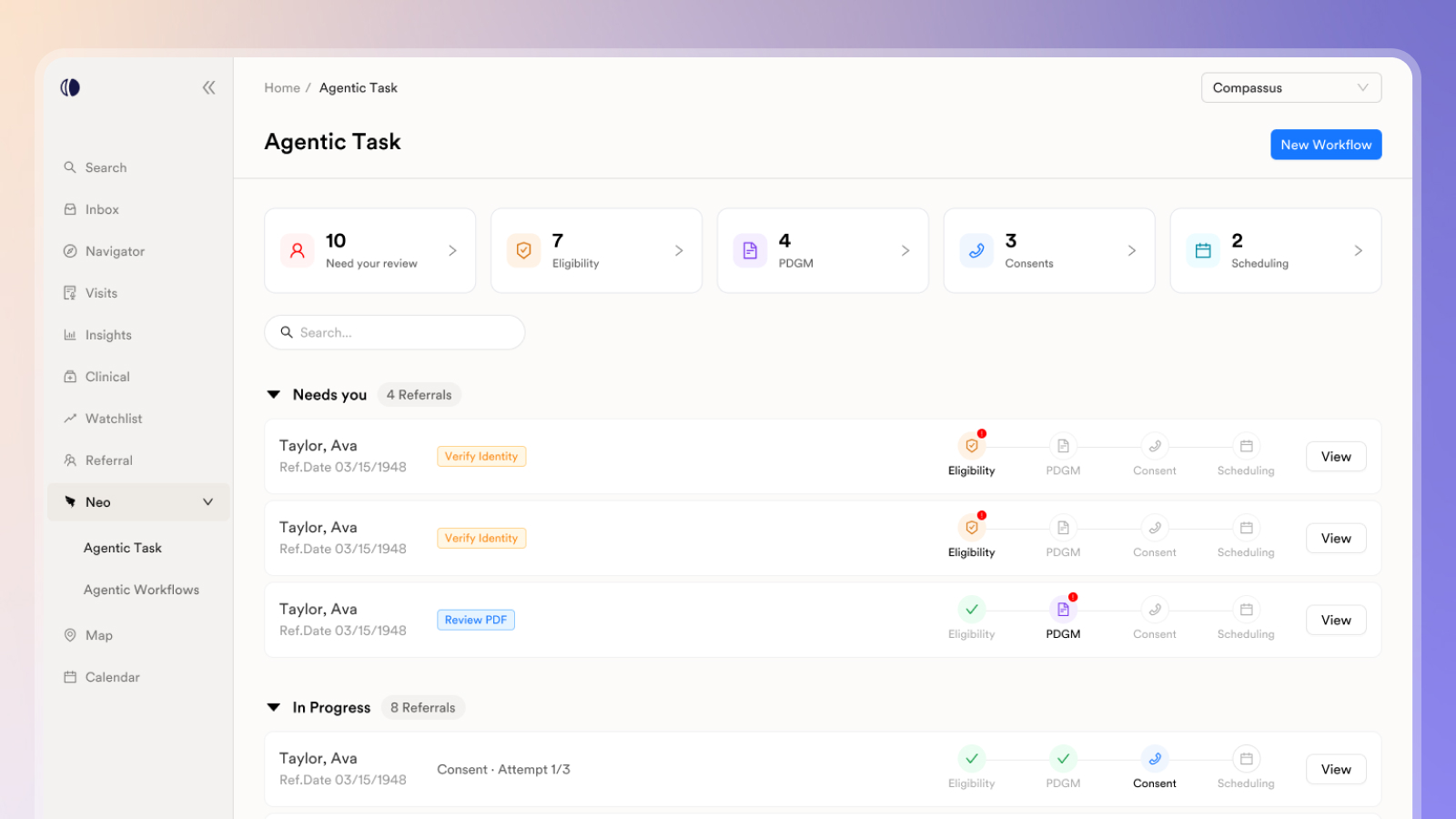Click the Calendar icon in sidebar
This screenshot has width=1456, height=819.
tap(70, 677)
